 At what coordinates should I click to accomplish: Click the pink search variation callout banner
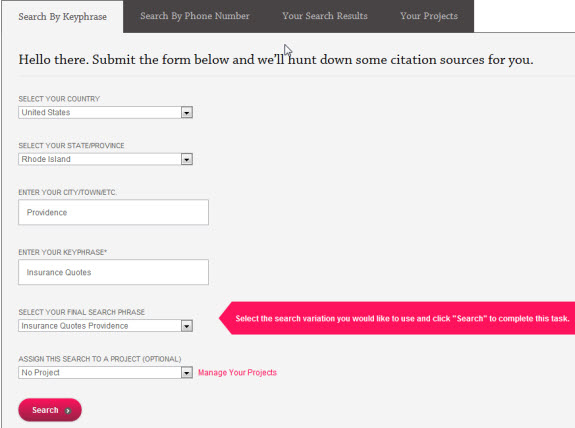pos(397,318)
